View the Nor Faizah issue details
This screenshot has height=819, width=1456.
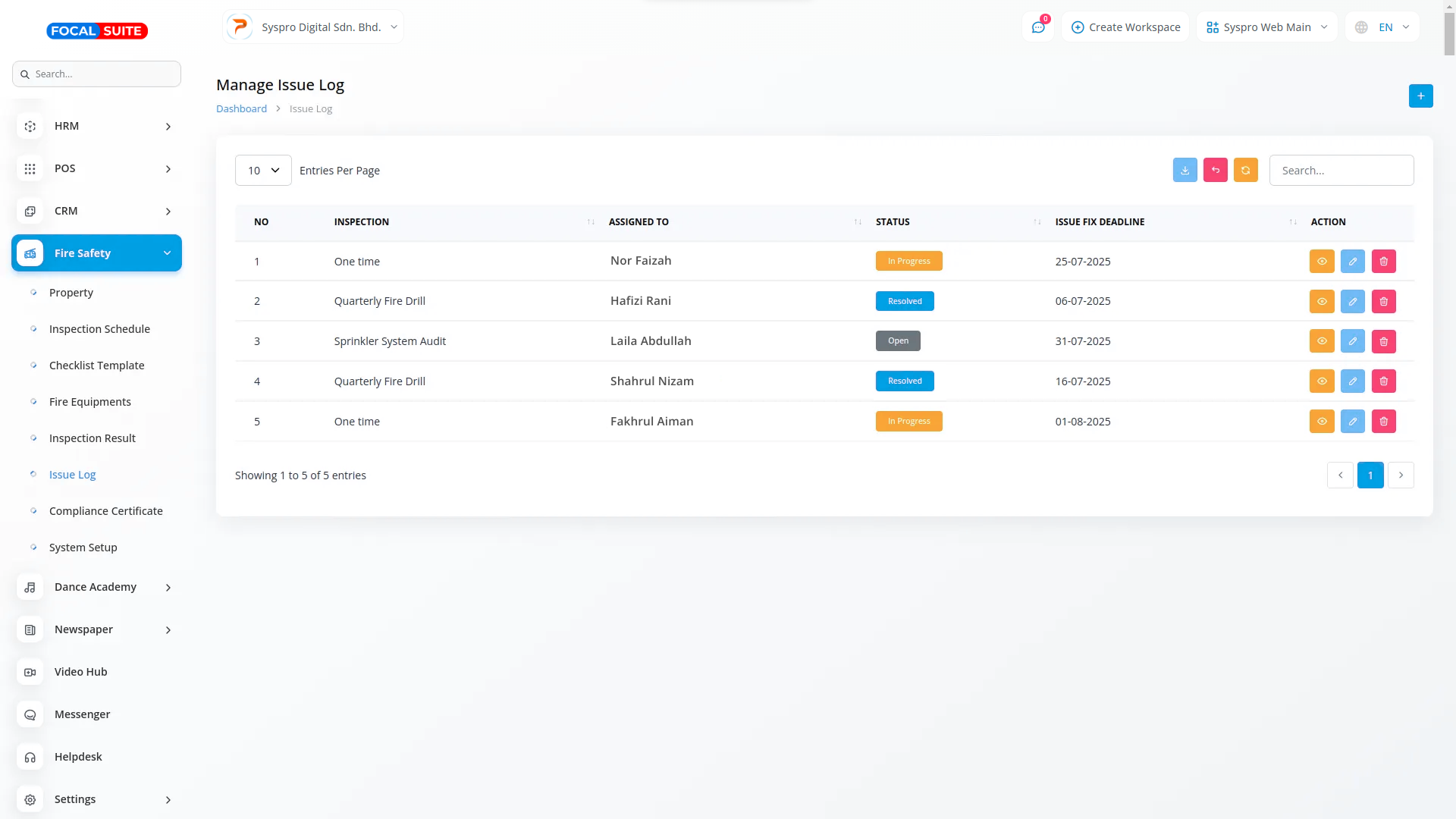(x=1321, y=262)
